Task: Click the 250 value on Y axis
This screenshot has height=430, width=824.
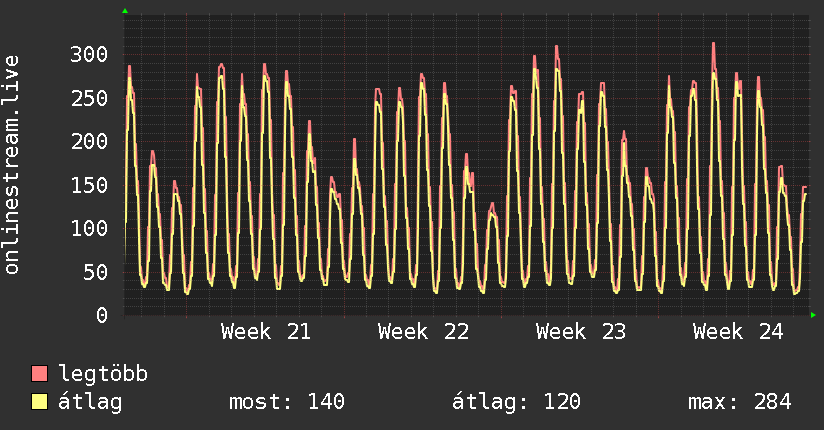Action: (89, 98)
